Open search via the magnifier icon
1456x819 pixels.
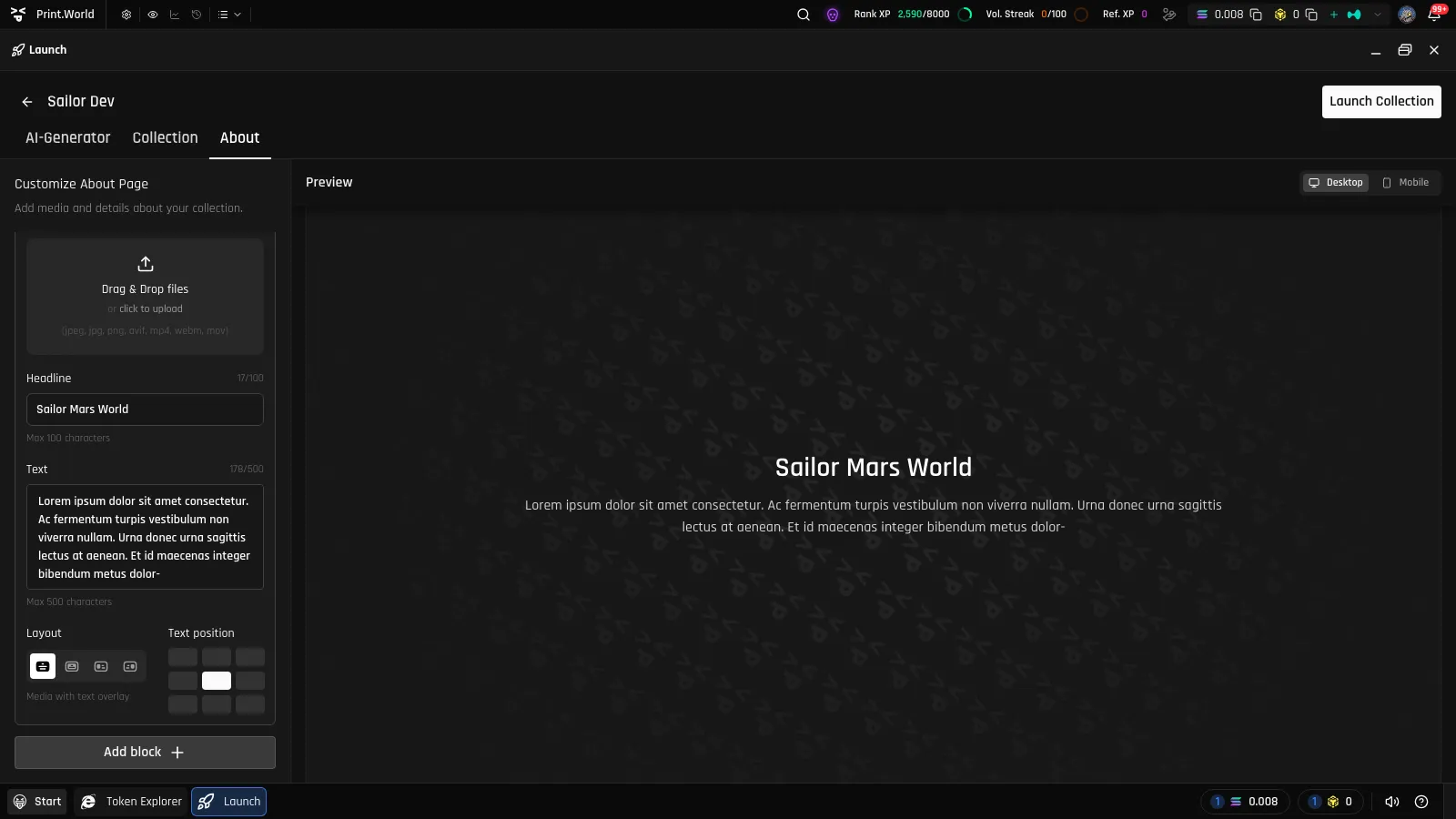pos(804,15)
